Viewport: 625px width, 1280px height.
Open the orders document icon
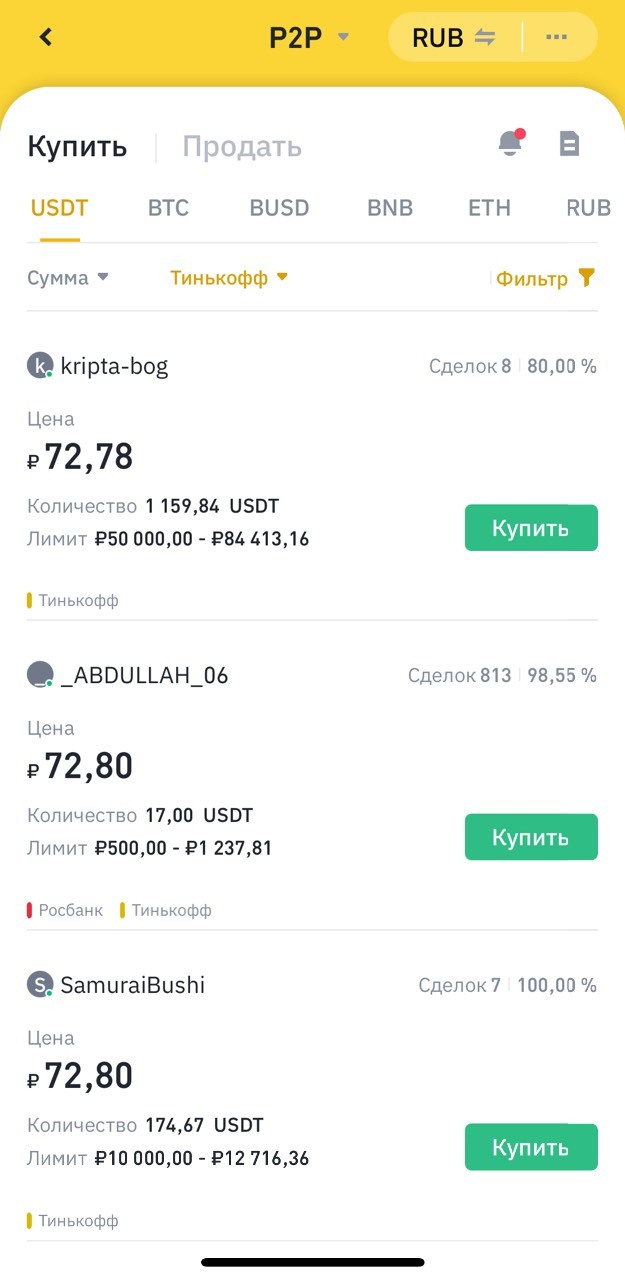click(569, 144)
